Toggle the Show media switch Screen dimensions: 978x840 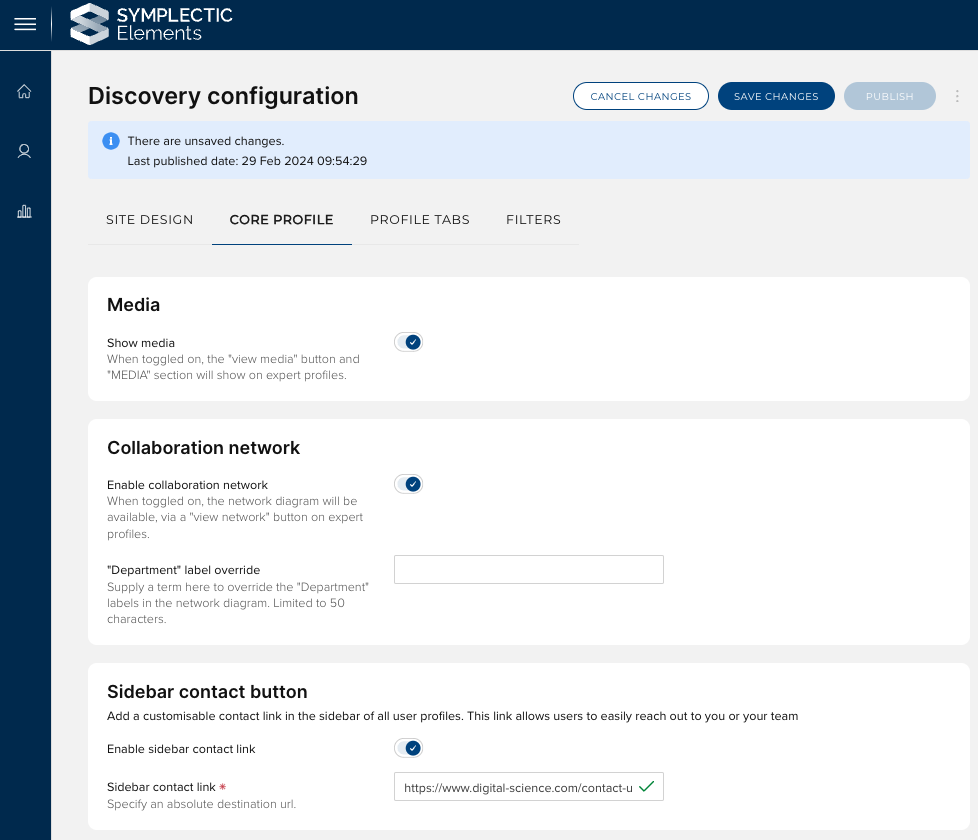click(x=408, y=342)
